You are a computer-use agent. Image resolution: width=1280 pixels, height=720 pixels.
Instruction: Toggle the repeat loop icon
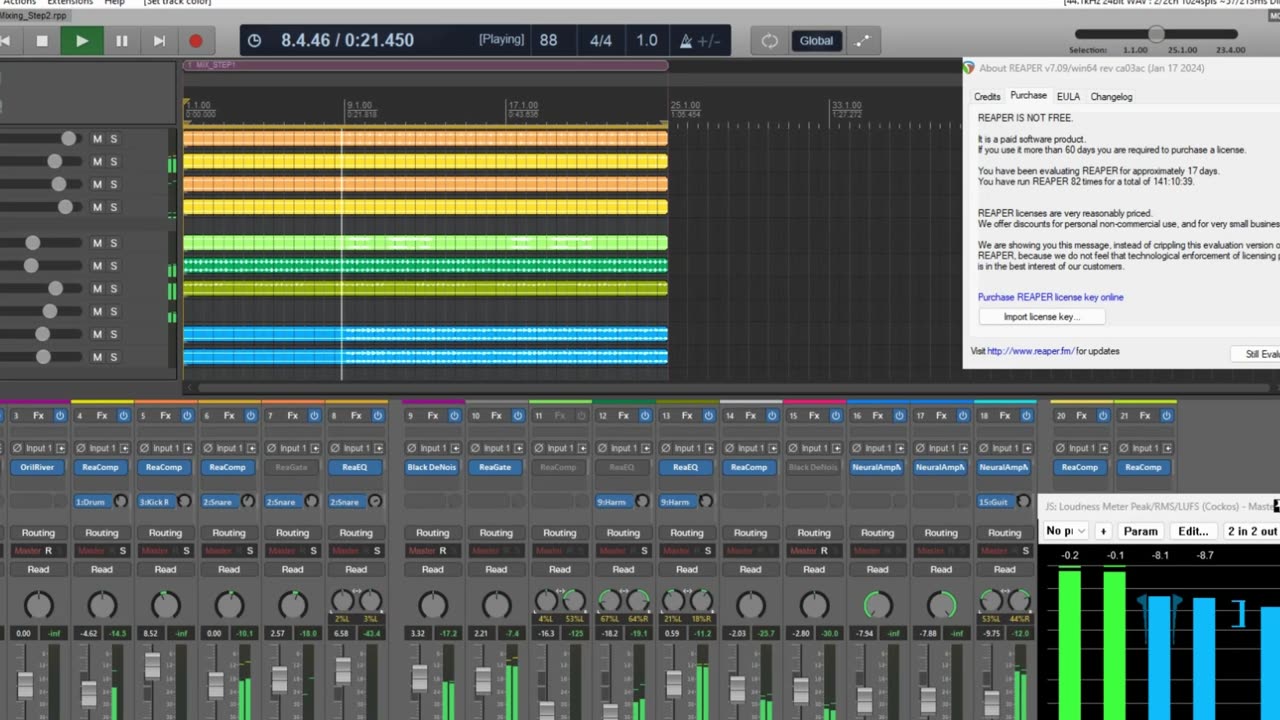click(769, 41)
